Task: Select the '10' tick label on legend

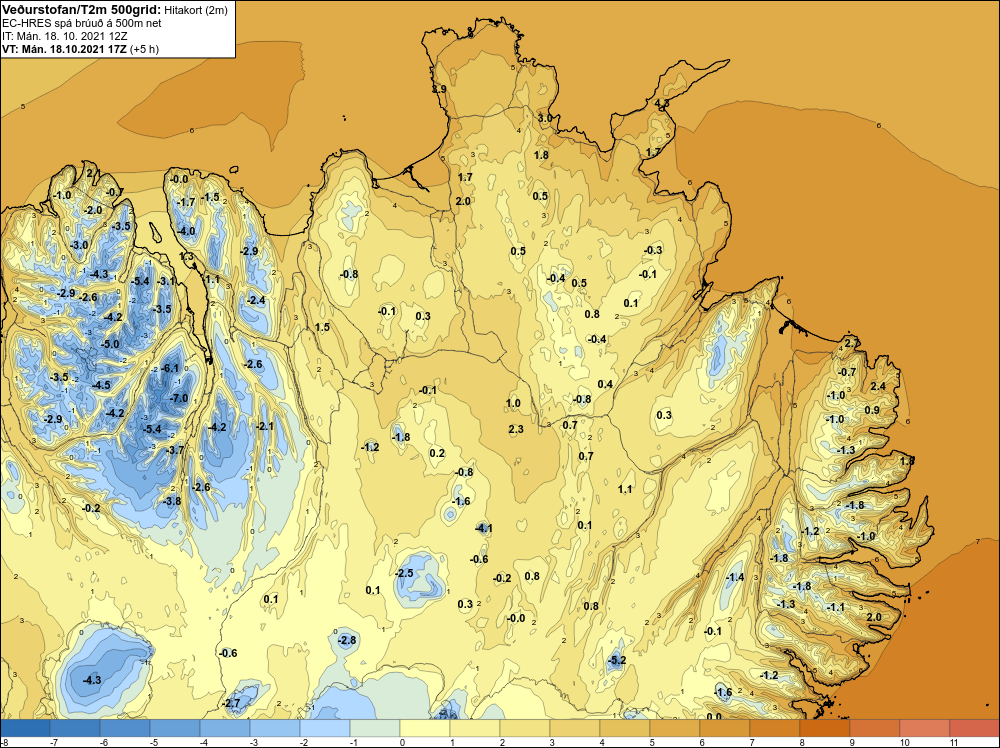Action: click(x=904, y=742)
